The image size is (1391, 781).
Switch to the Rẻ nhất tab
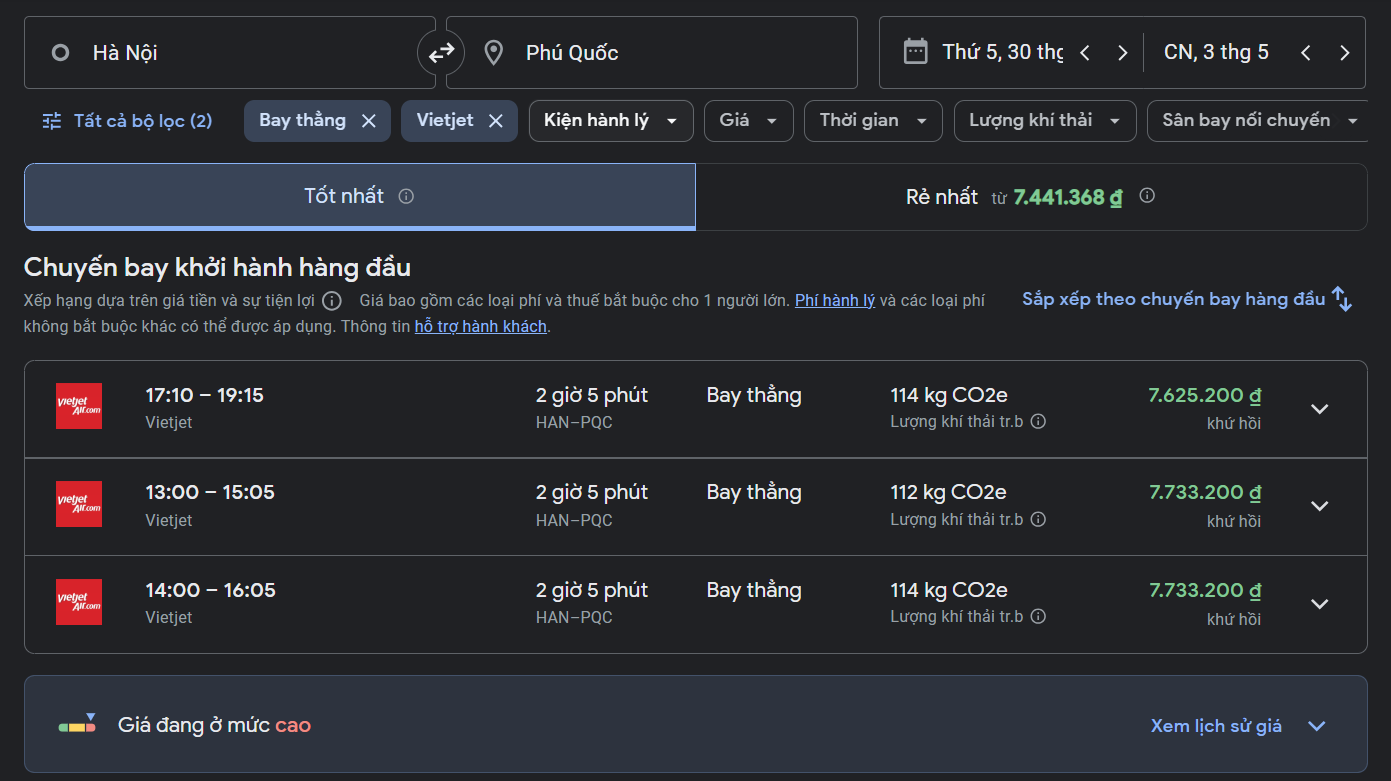pos(1030,197)
